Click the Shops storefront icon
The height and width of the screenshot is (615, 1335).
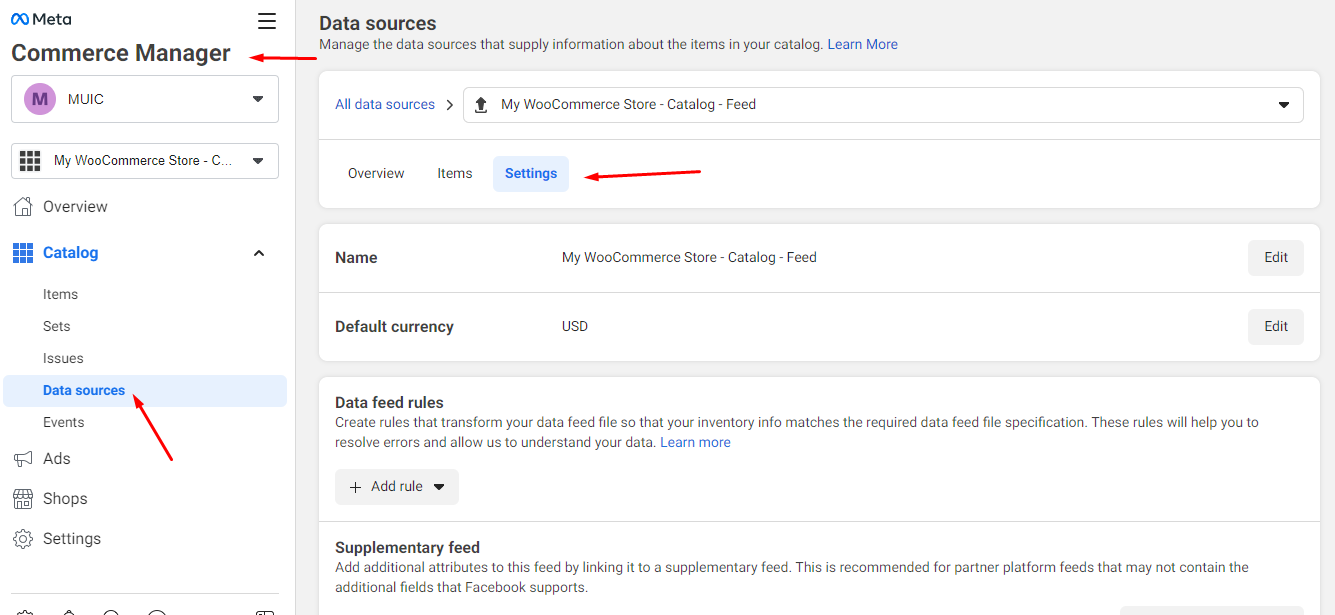(x=23, y=499)
